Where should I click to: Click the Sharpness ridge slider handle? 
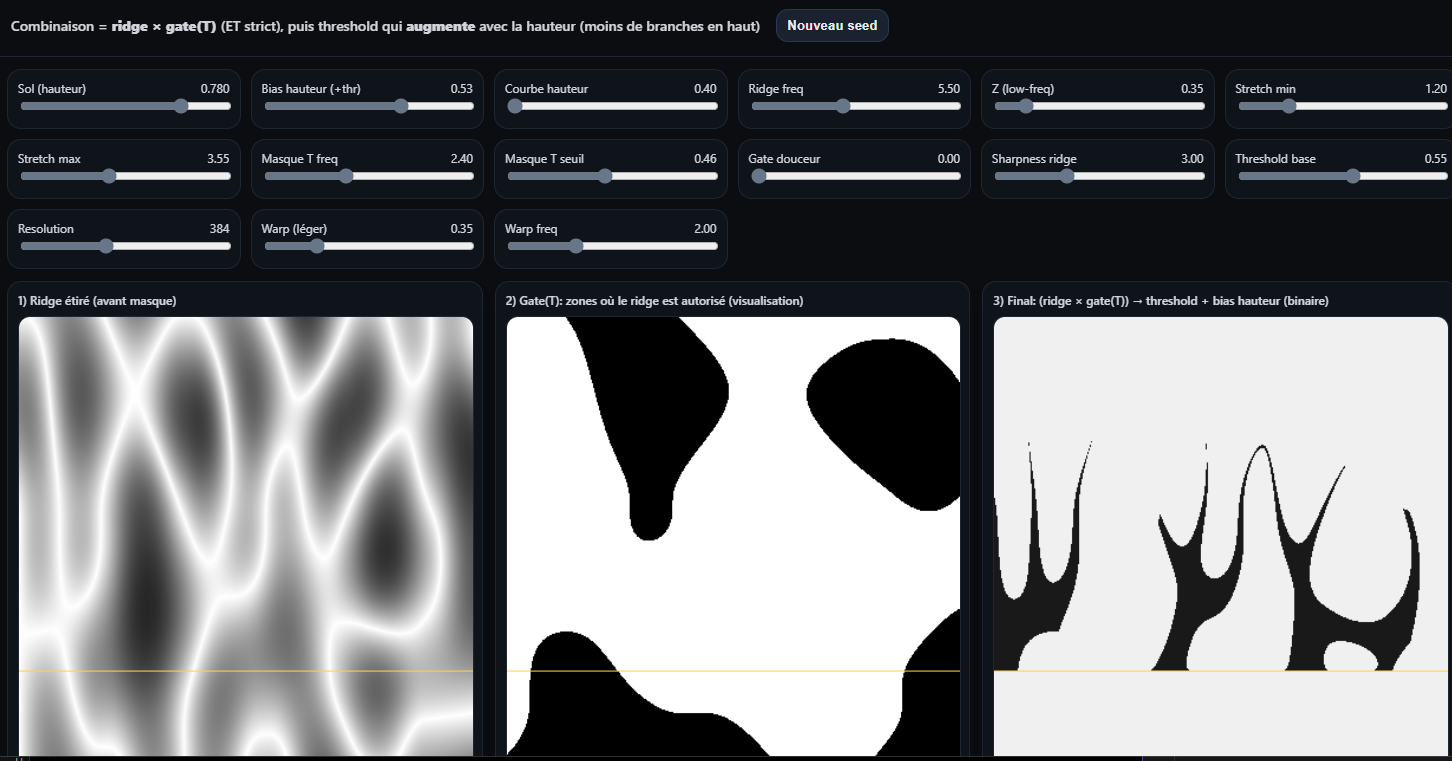pyautogui.click(x=1067, y=176)
